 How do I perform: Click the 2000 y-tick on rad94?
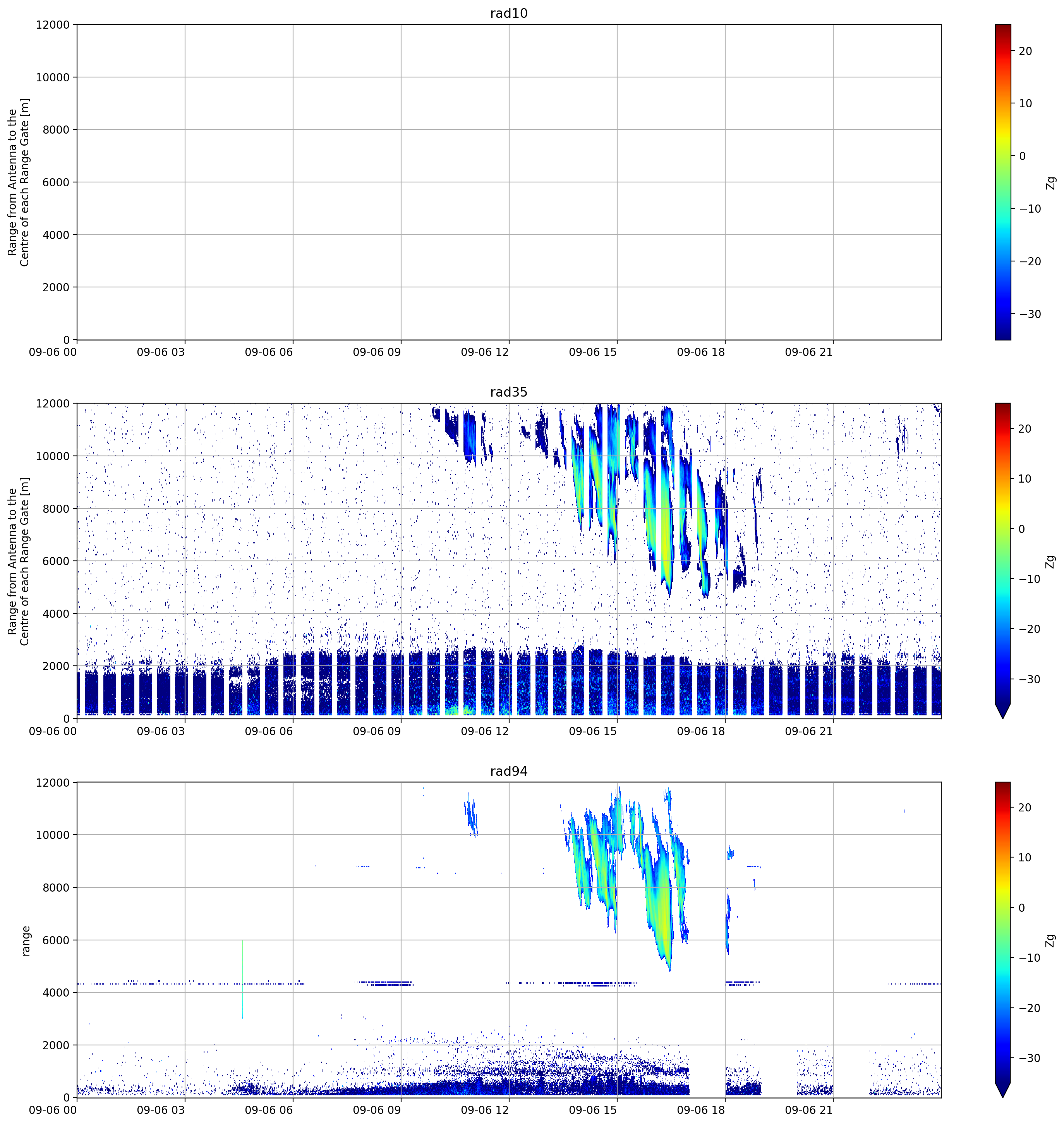coord(56,1045)
